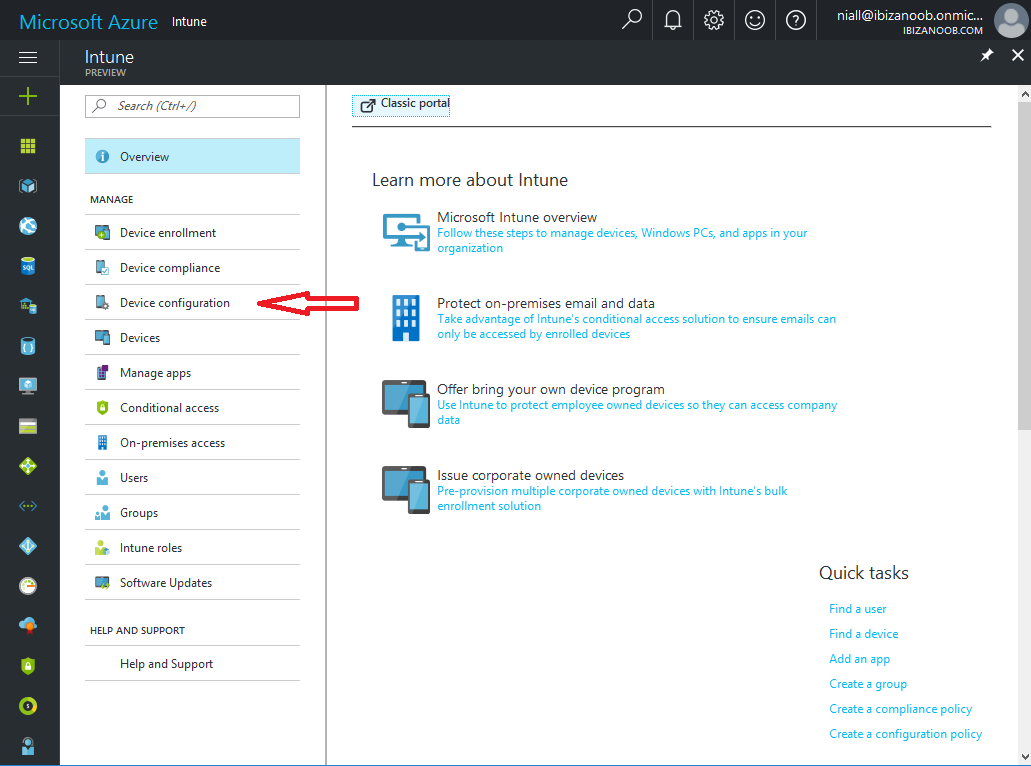Open the virtual networks arrows icon
This screenshot has height=766, width=1031.
pyautogui.click(x=28, y=506)
